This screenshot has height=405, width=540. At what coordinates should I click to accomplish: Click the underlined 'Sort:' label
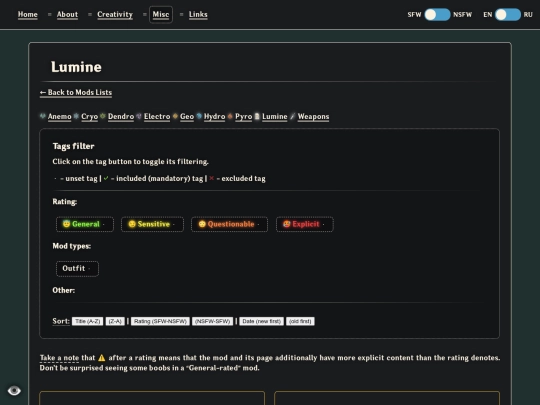pyautogui.click(x=61, y=321)
